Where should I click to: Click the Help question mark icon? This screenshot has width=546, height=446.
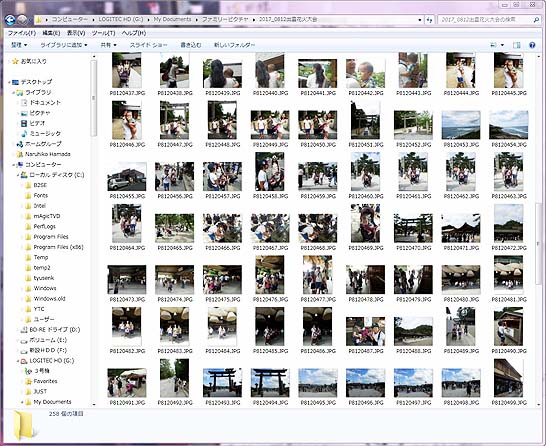[x=532, y=45]
